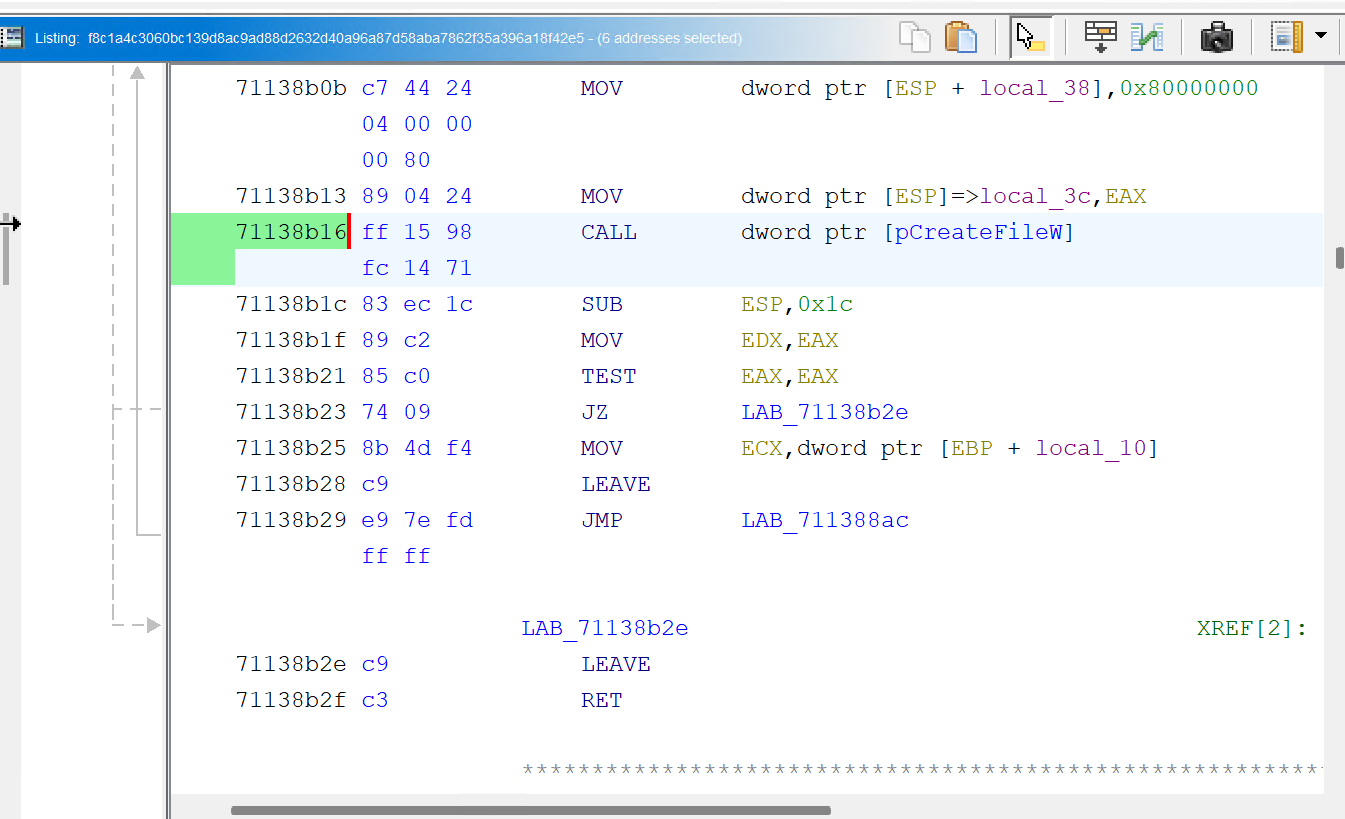The image size is (1345, 819).
Task: Open dropdown arrow beside margin icon
Action: tap(1321, 36)
